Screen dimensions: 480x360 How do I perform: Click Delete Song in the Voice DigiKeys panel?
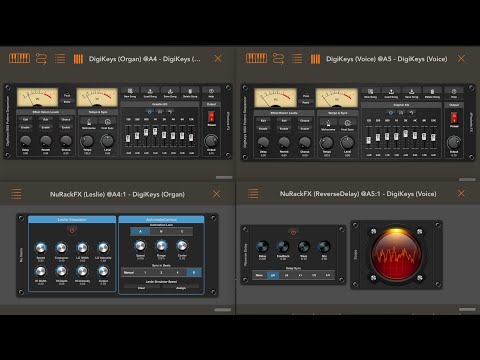click(x=432, y=93)
